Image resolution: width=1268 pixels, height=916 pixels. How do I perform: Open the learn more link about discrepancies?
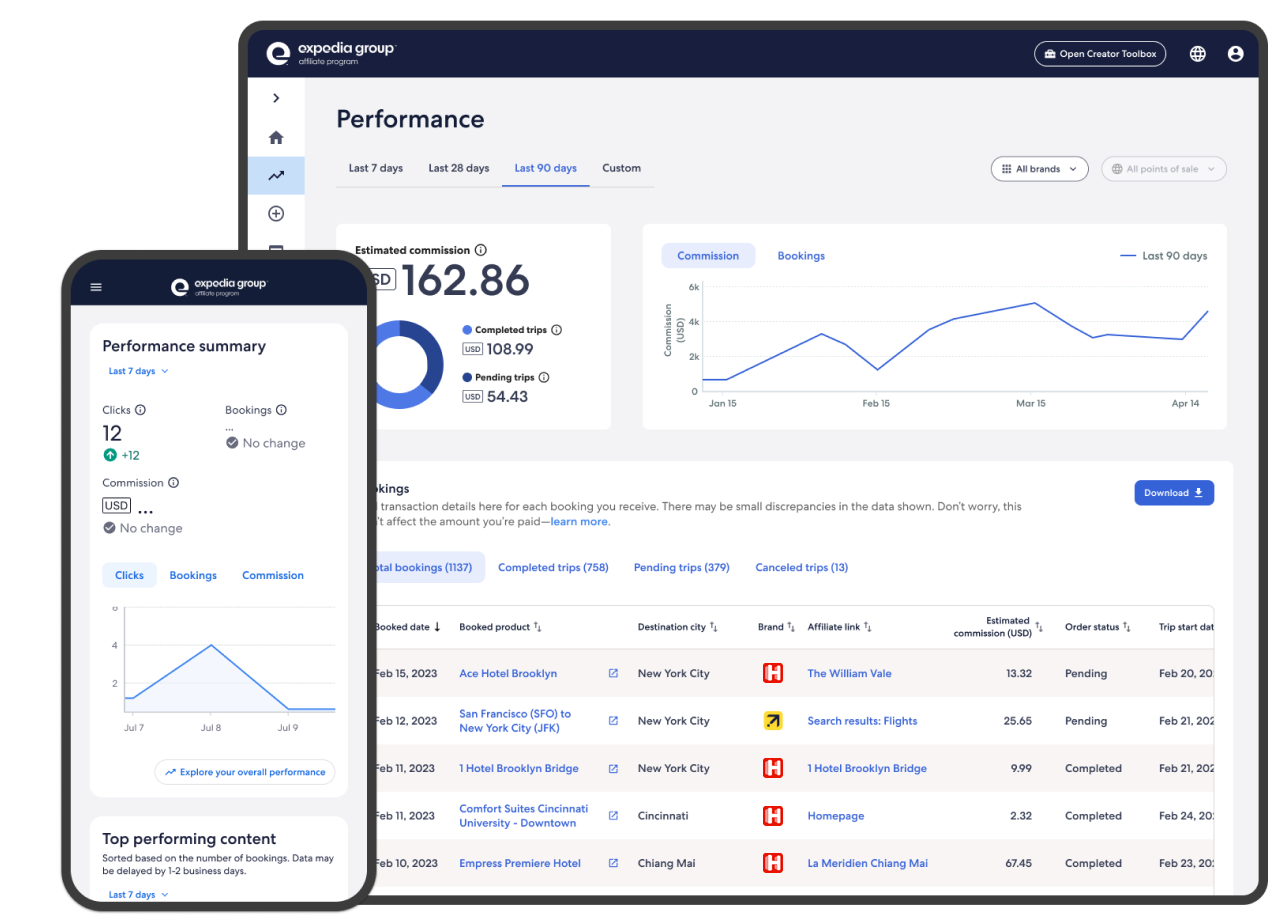tap(578, 520)
